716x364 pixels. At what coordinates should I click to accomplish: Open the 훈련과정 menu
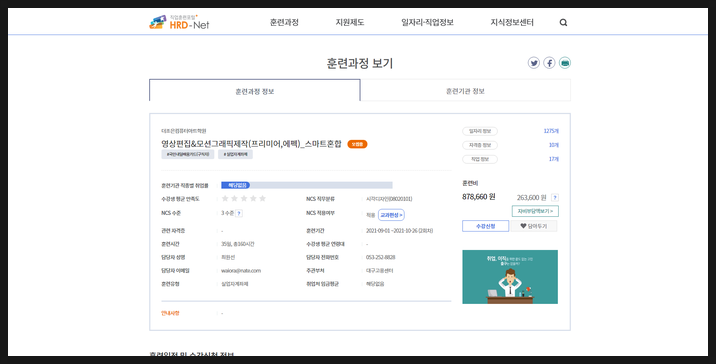point(284,22)
